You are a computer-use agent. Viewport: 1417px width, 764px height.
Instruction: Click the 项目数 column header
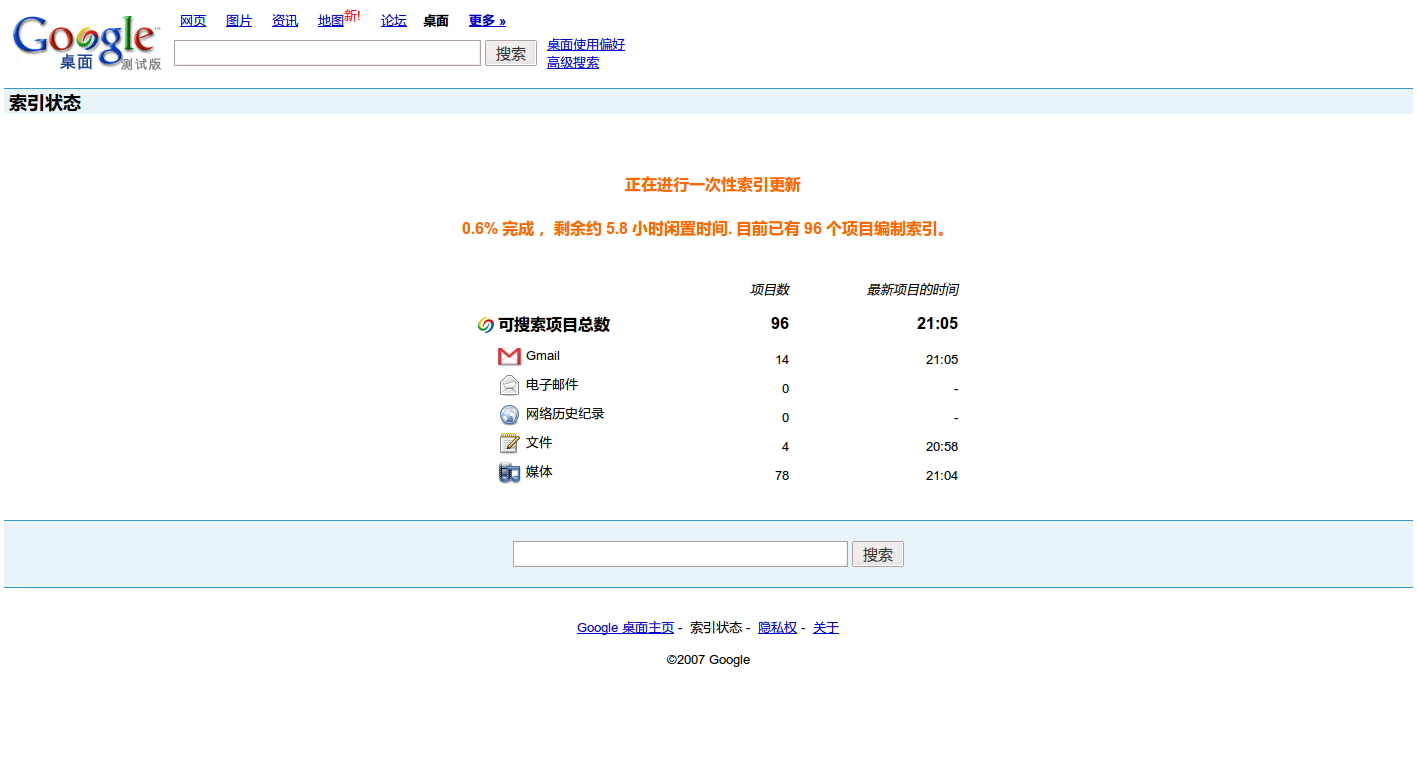click(x=770, y=290)
